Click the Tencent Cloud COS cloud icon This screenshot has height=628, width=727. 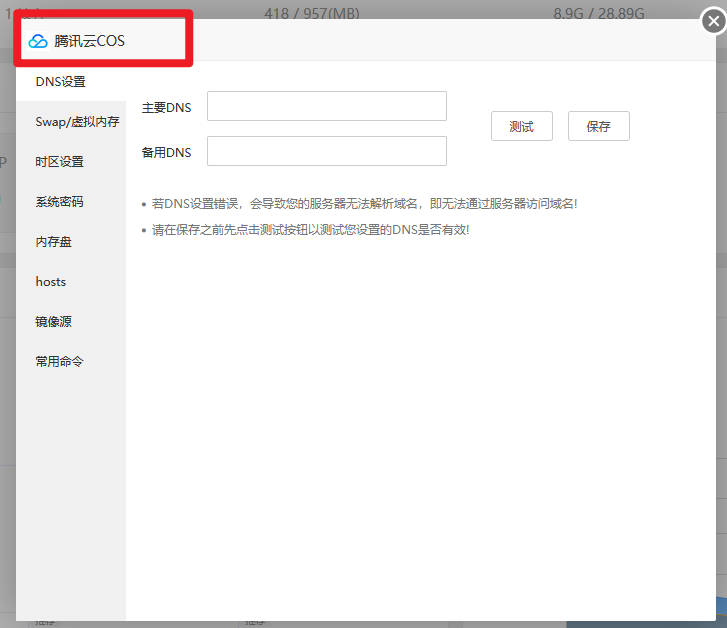pos(38,41)
